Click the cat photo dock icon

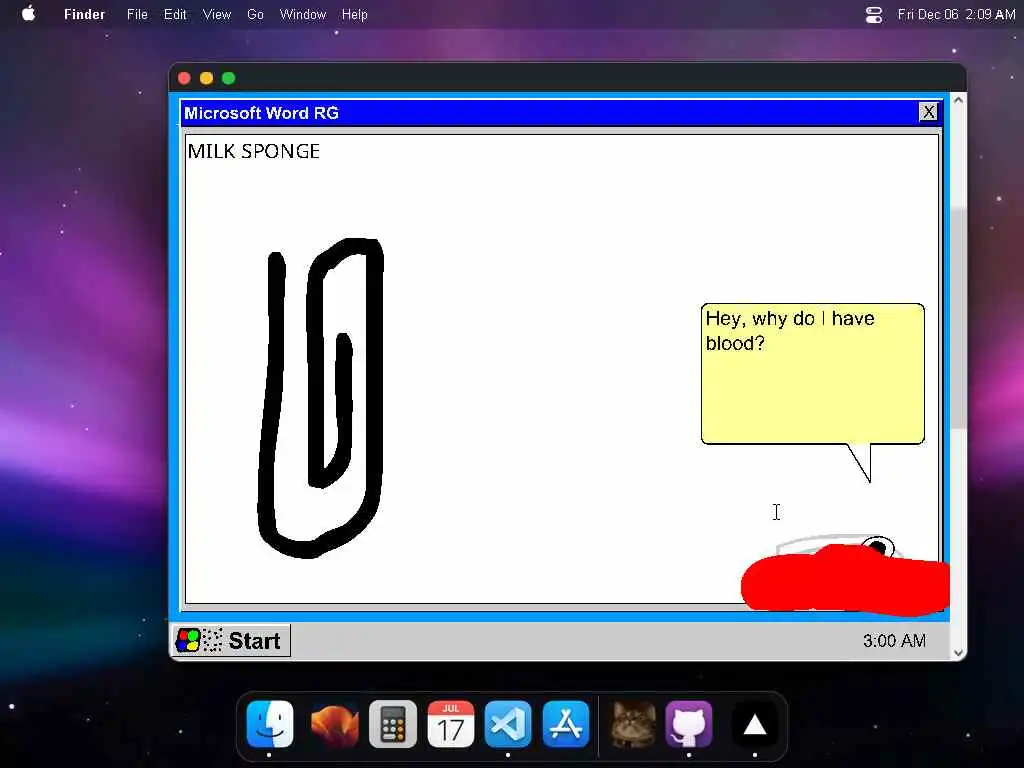(633, 724)
